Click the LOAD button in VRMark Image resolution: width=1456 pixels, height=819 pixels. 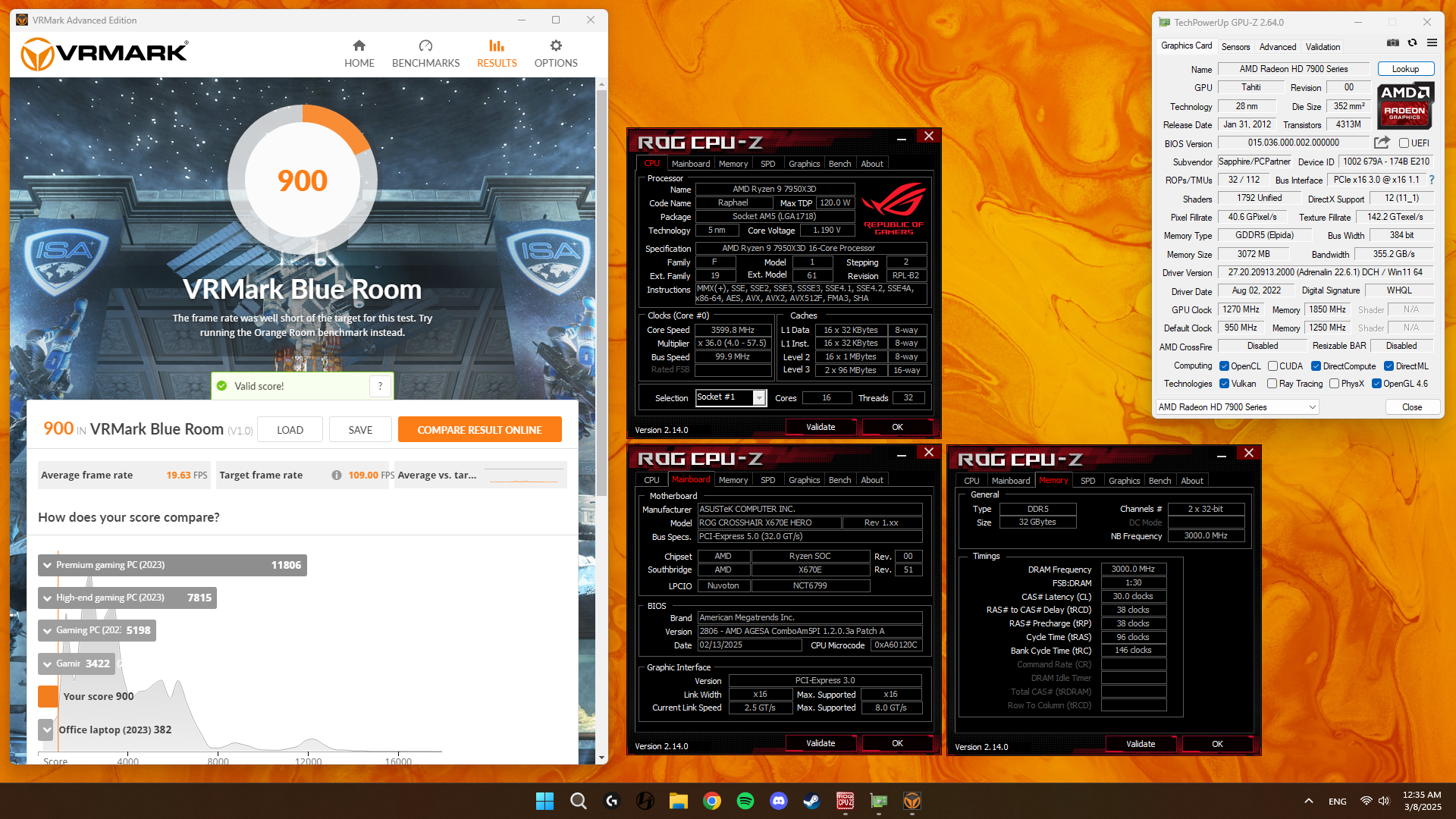[290, 430]
